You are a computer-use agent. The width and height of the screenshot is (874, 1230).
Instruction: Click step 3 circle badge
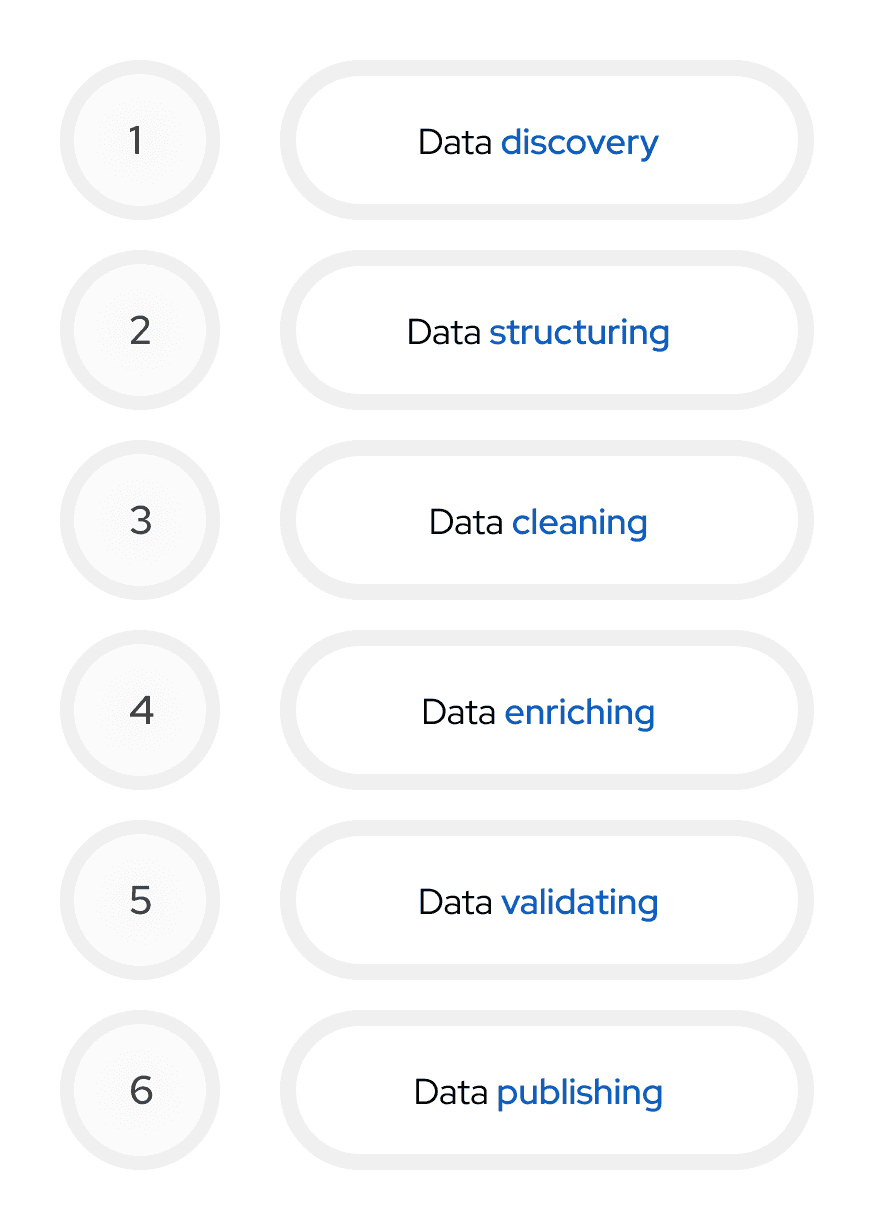[x=140, y=520]
